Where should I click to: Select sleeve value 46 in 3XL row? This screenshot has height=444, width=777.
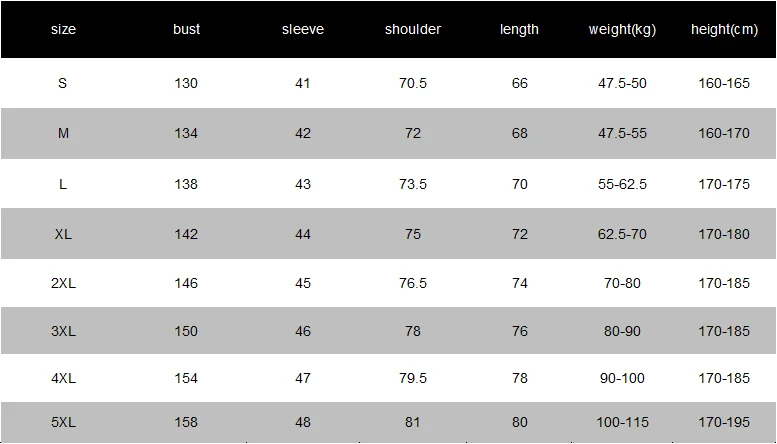303,331
